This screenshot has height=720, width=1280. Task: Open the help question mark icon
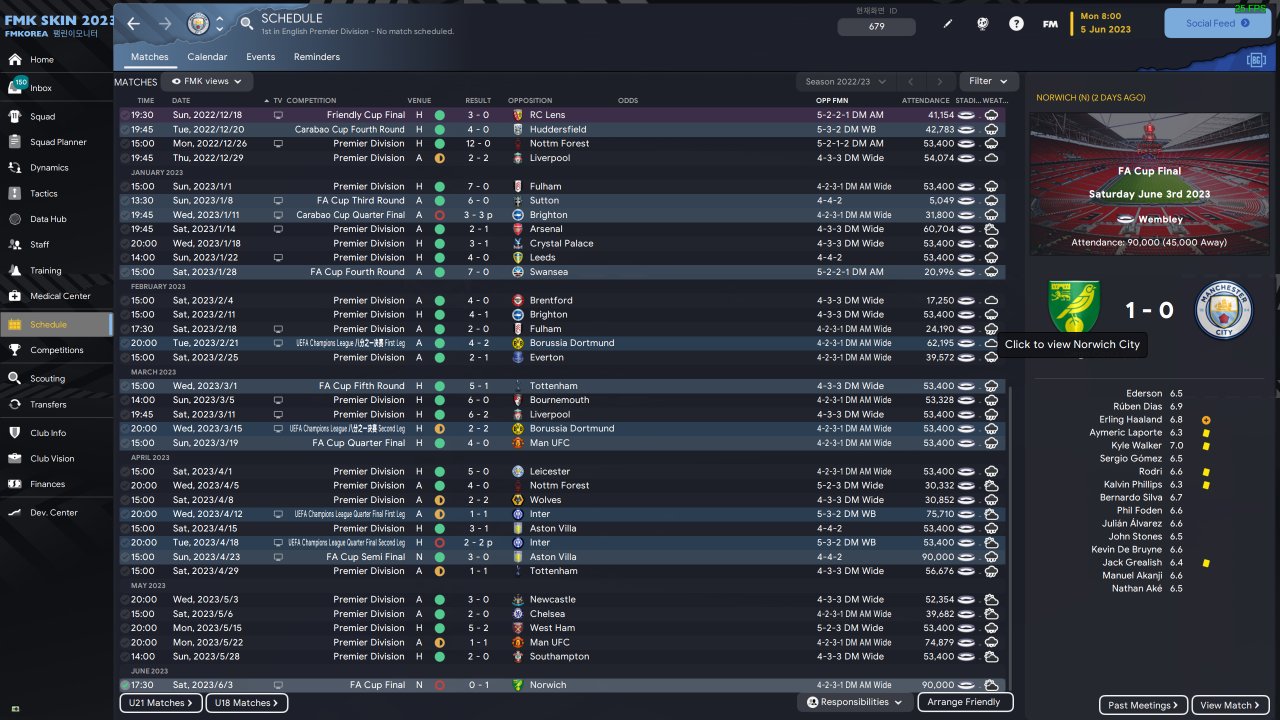pyautogui.click(x=1016, y=23)
